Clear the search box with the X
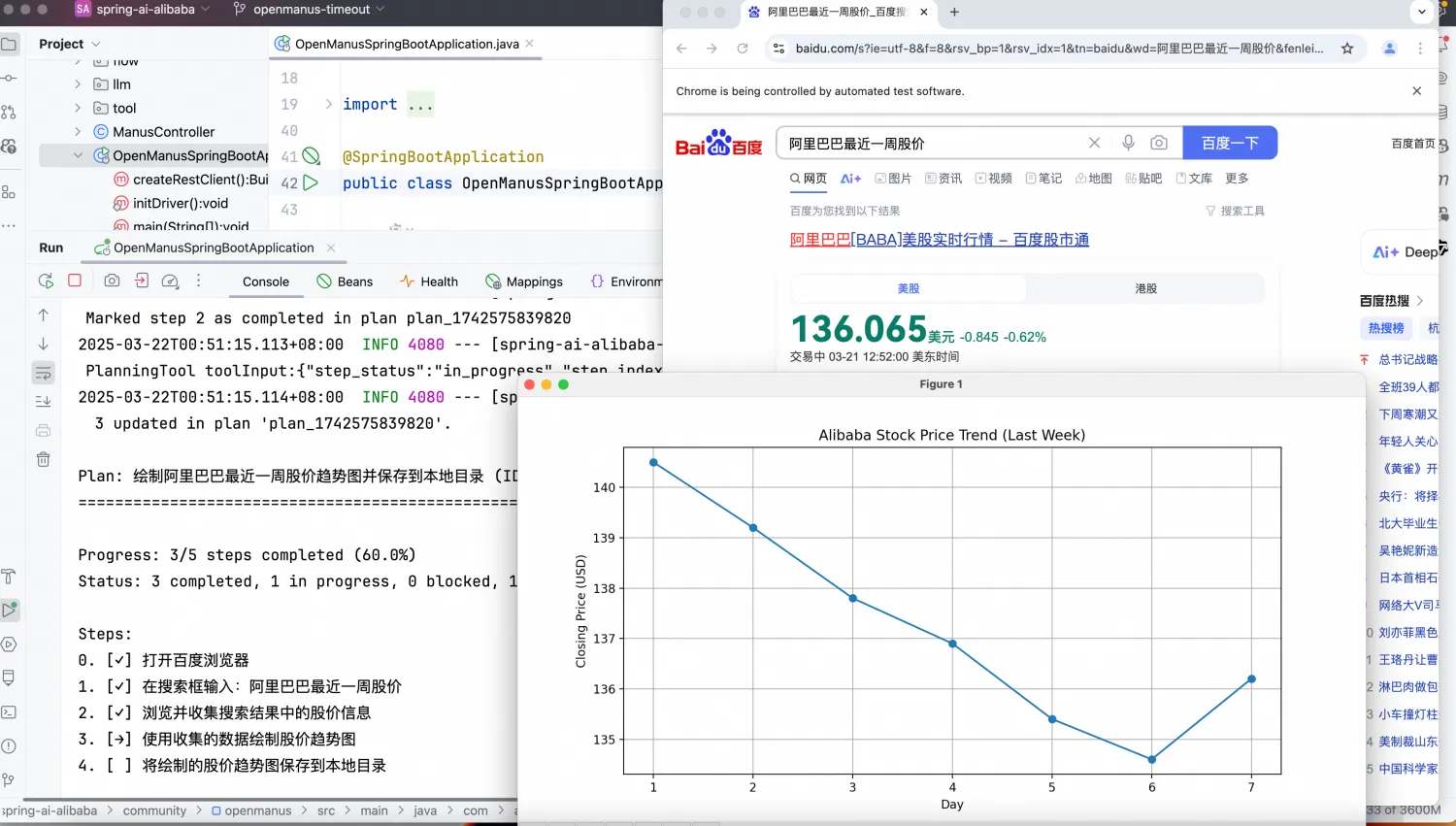The width and height of the screenshot is (1456, 826). point(1094,143)
